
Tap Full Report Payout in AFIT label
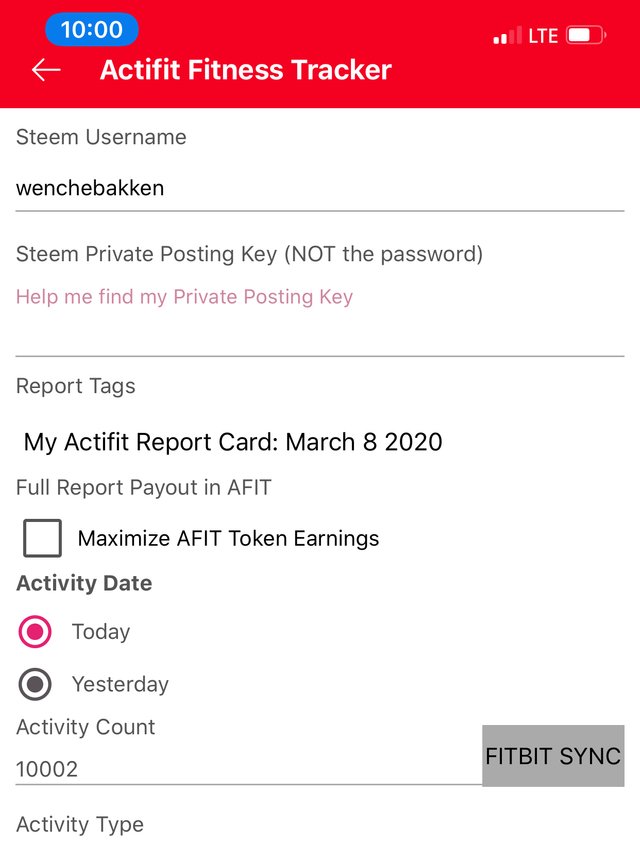[x=143, y=488]
